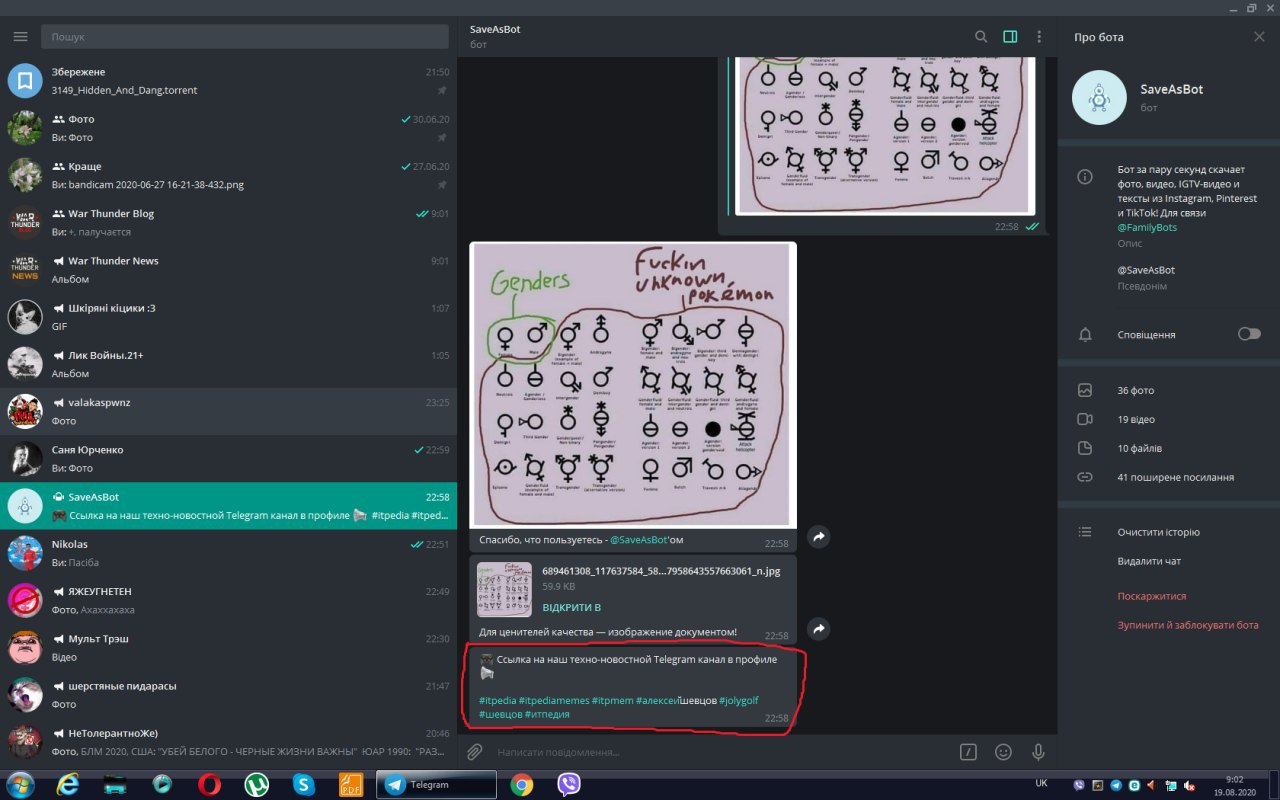Open Viber from the taskbar
This screenshot has height=800, width=1280.
(x=569, y=785)
